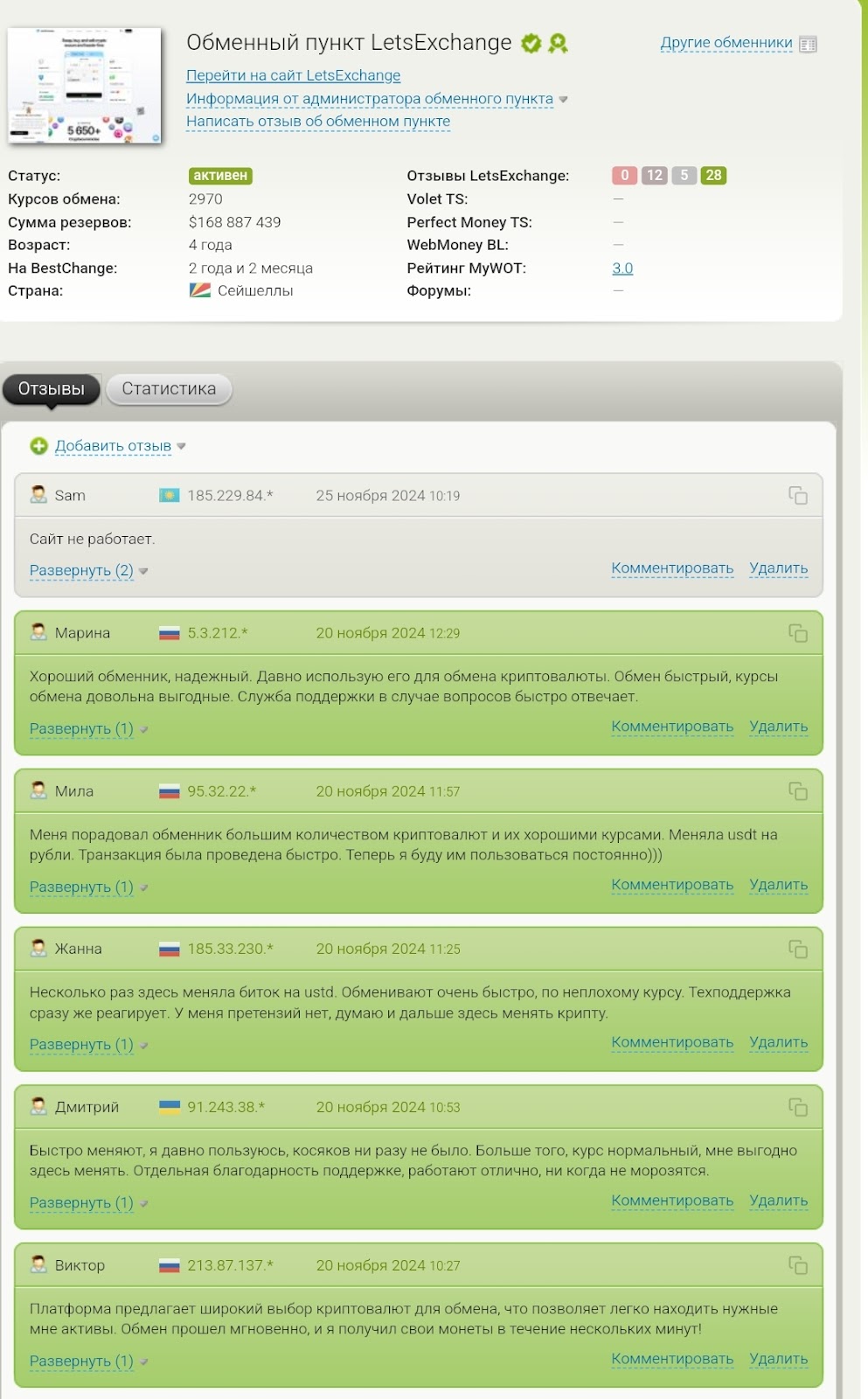The width and height of the screenshot is (868, 1399).
Task: Click the Russian flag beside Жанна
Action: [x=169, y=950]
